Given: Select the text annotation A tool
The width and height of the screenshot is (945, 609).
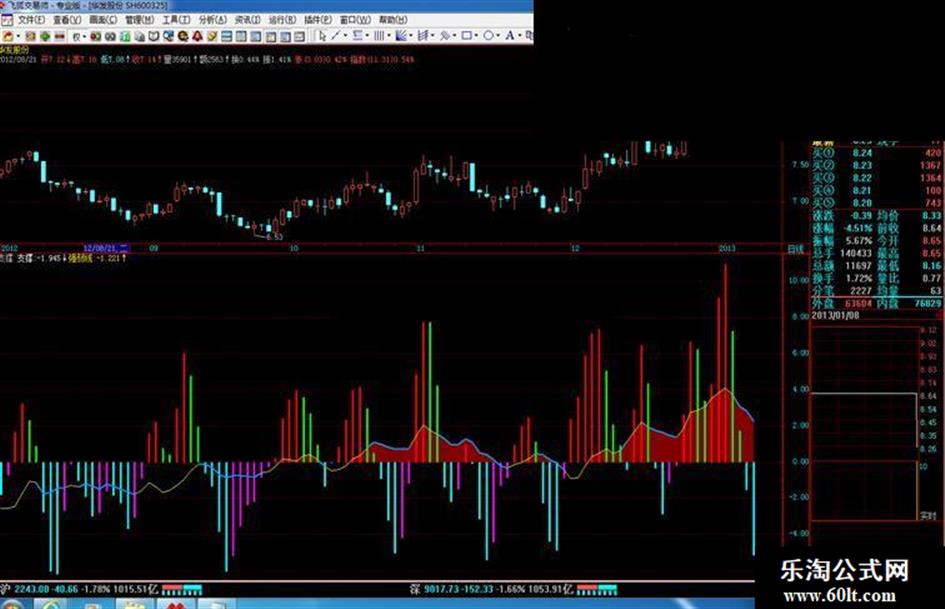Looking at the screenshot, I should click(510, 36).
